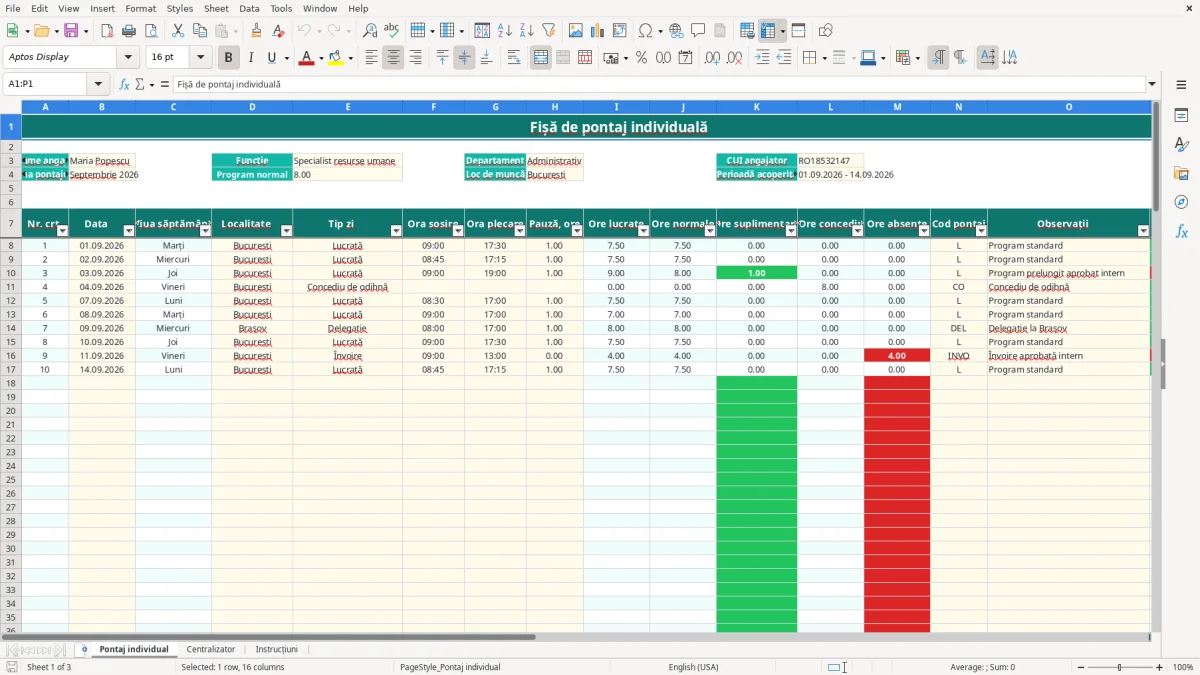Open the Format menu

click(x=140, y=8)
